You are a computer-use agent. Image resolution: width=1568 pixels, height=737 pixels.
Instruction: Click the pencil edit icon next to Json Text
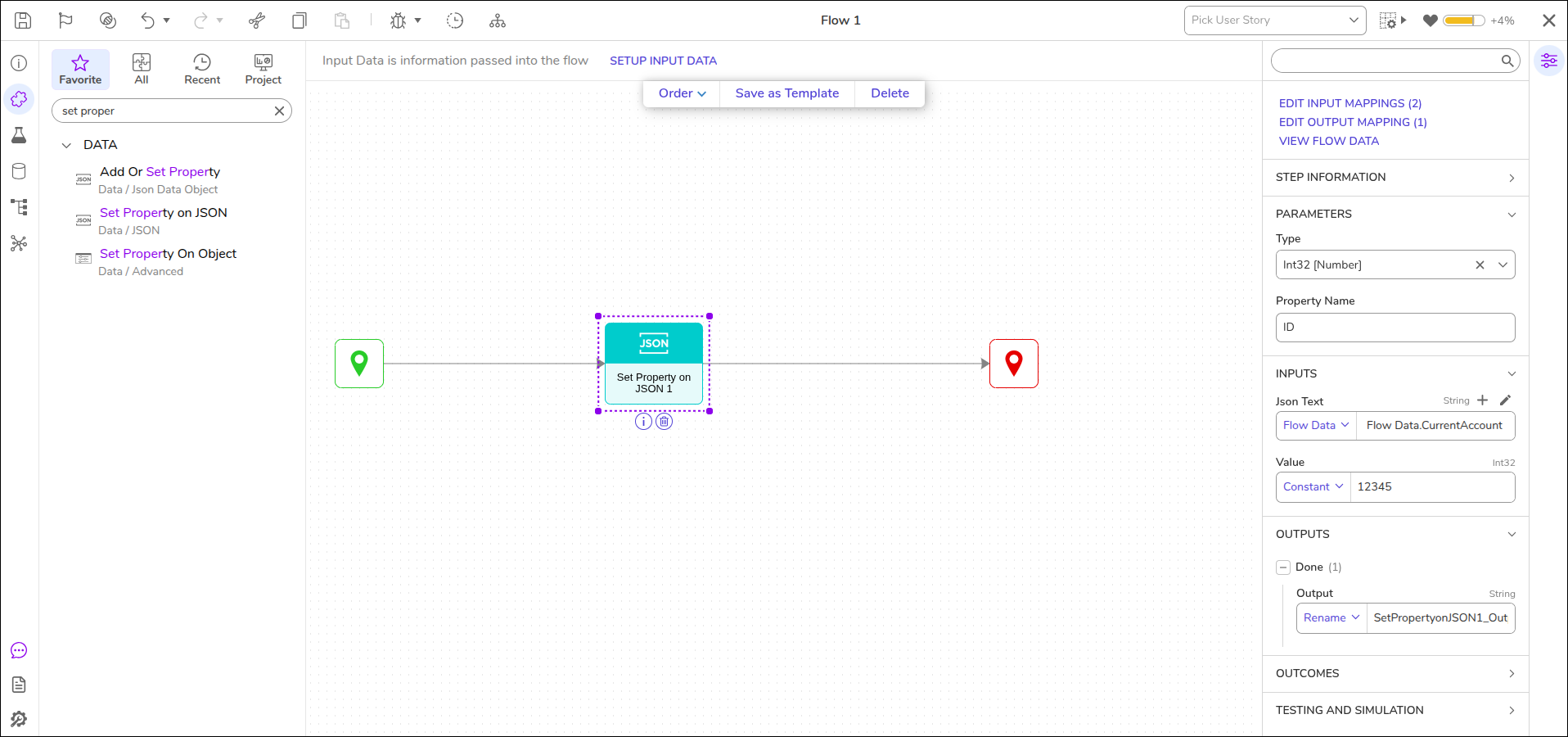coord(1505,400)
